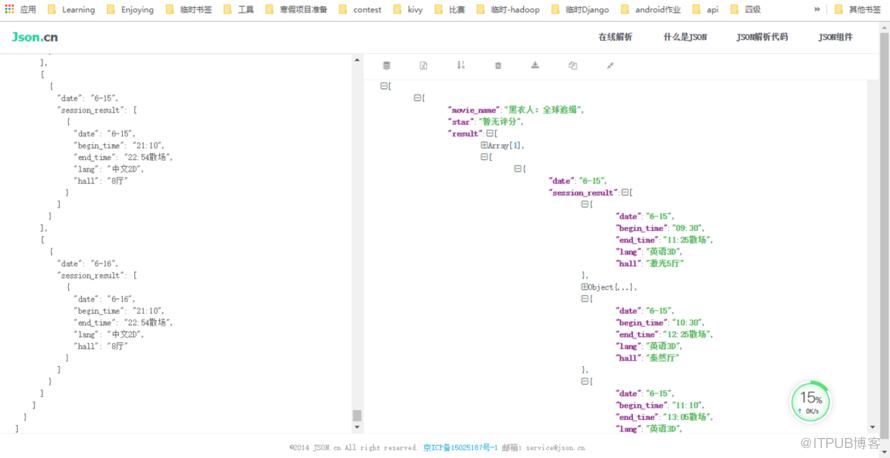Open the kivy bookmark folder
Viewport: 890px width, 458px height.
click(408, 10)
